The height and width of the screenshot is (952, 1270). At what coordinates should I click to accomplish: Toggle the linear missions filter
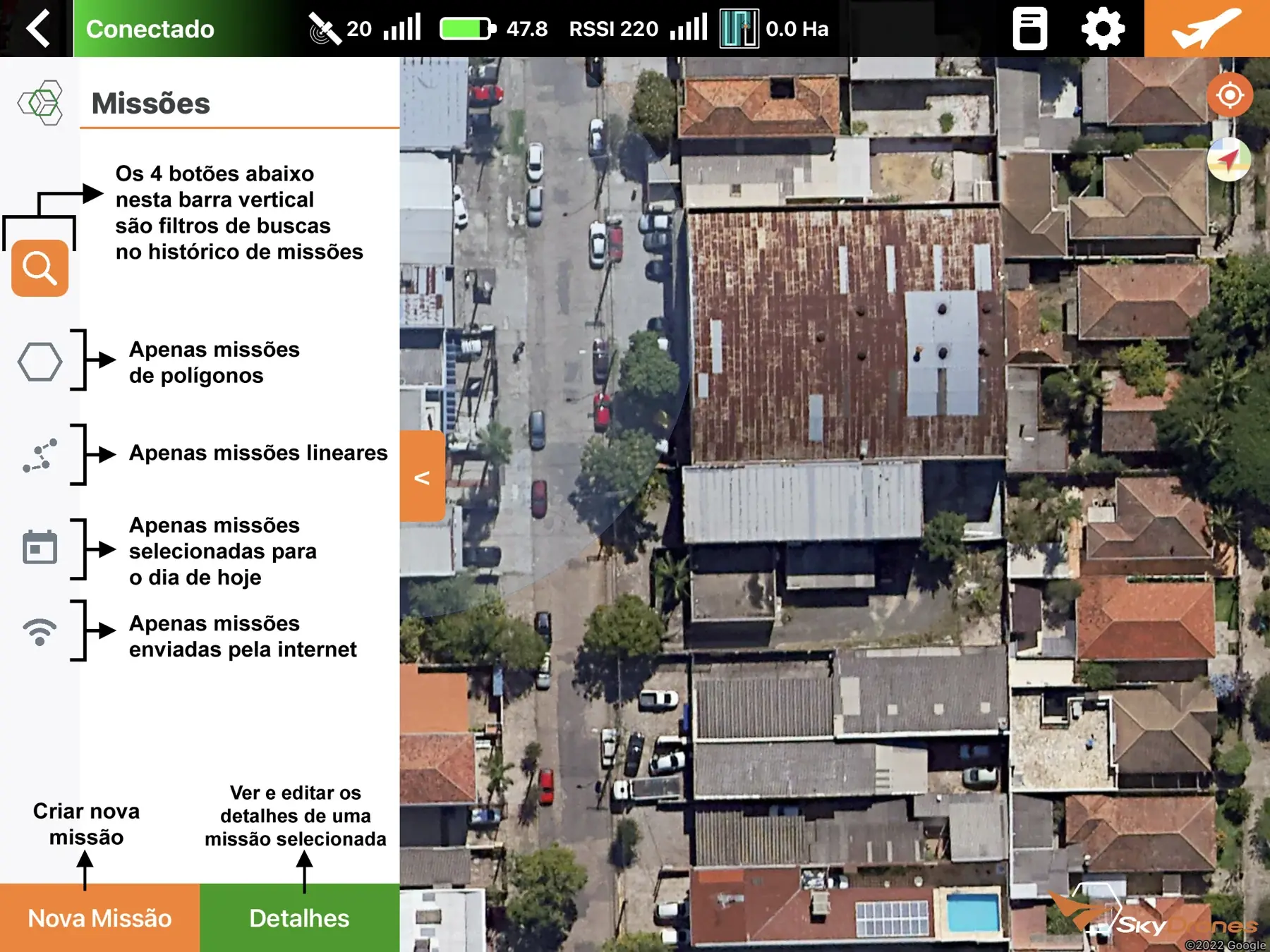40,456
